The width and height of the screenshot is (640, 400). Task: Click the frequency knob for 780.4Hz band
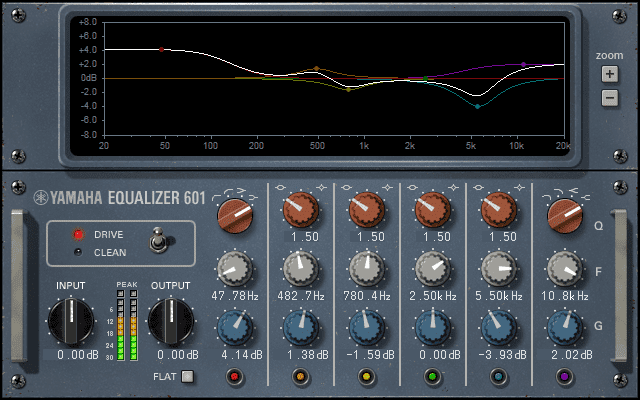[x=367, y=269]
